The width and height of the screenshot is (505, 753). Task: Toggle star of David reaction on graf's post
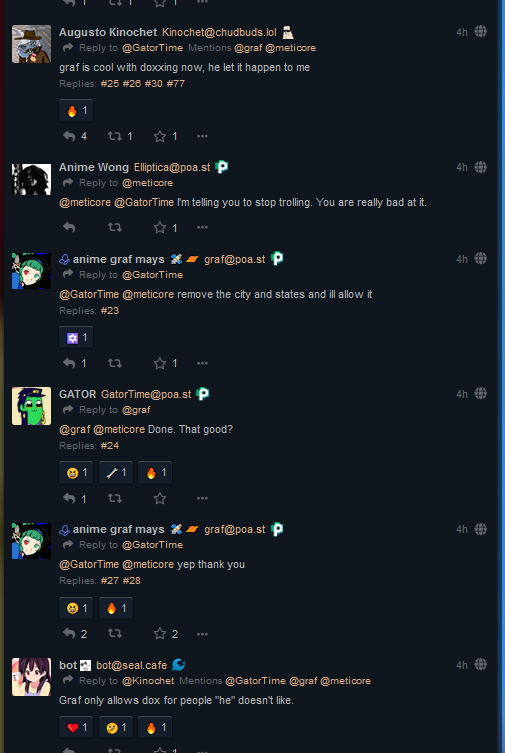coord(76,338)
